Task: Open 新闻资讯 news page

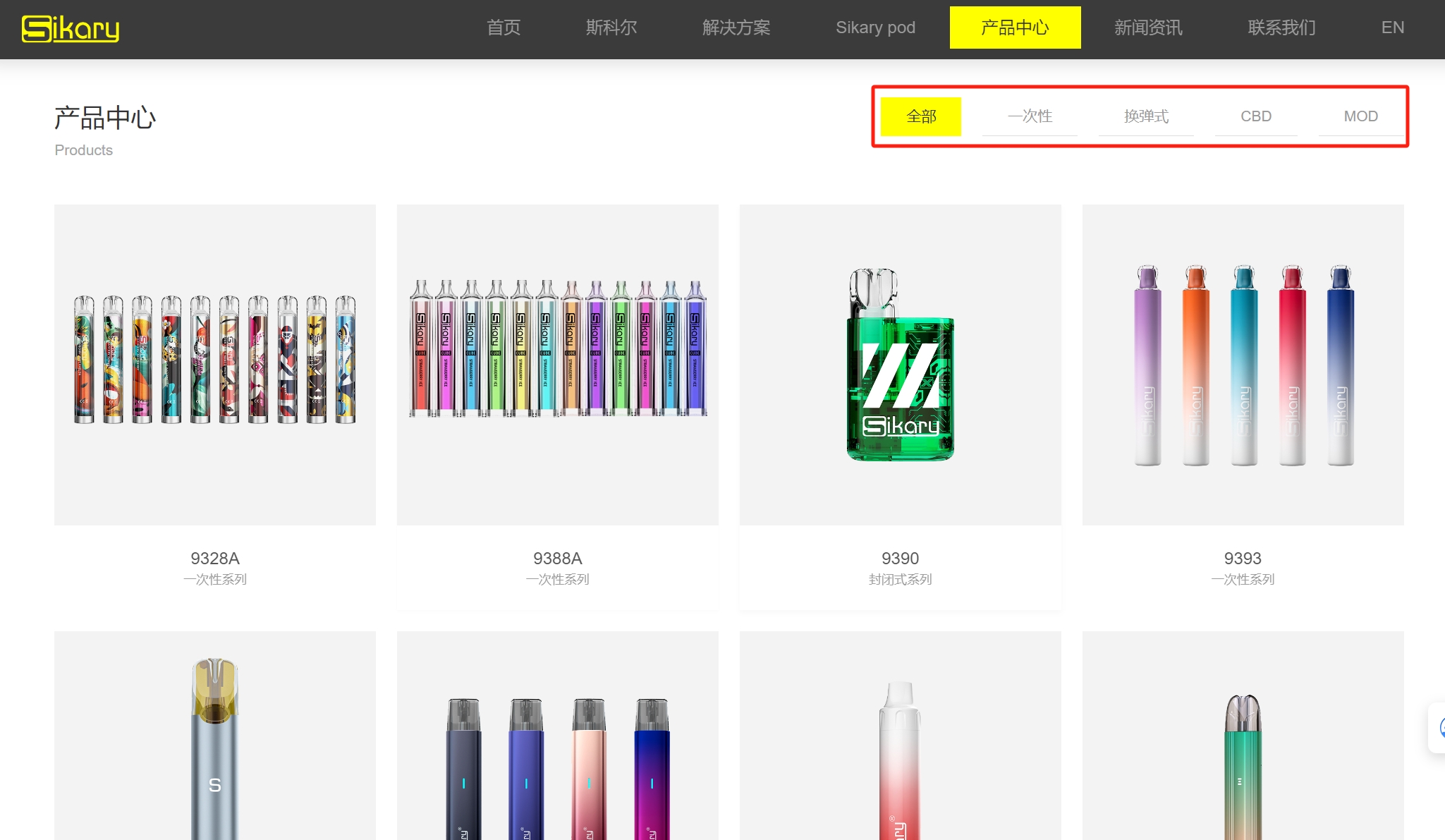Action: [x=1148, y=28]
